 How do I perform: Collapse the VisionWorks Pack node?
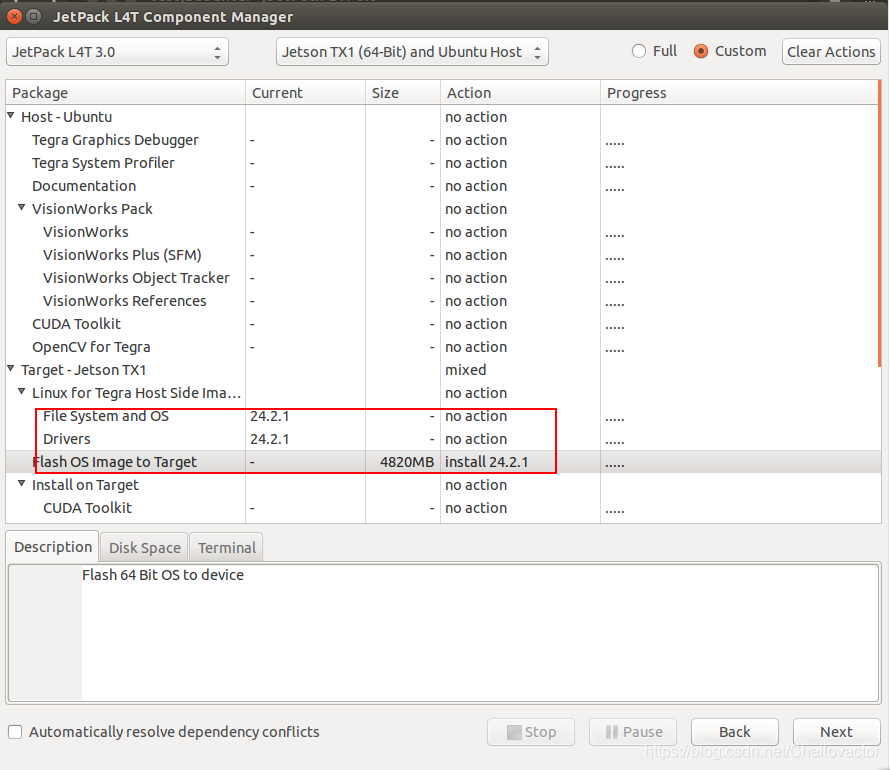(22, 207)
